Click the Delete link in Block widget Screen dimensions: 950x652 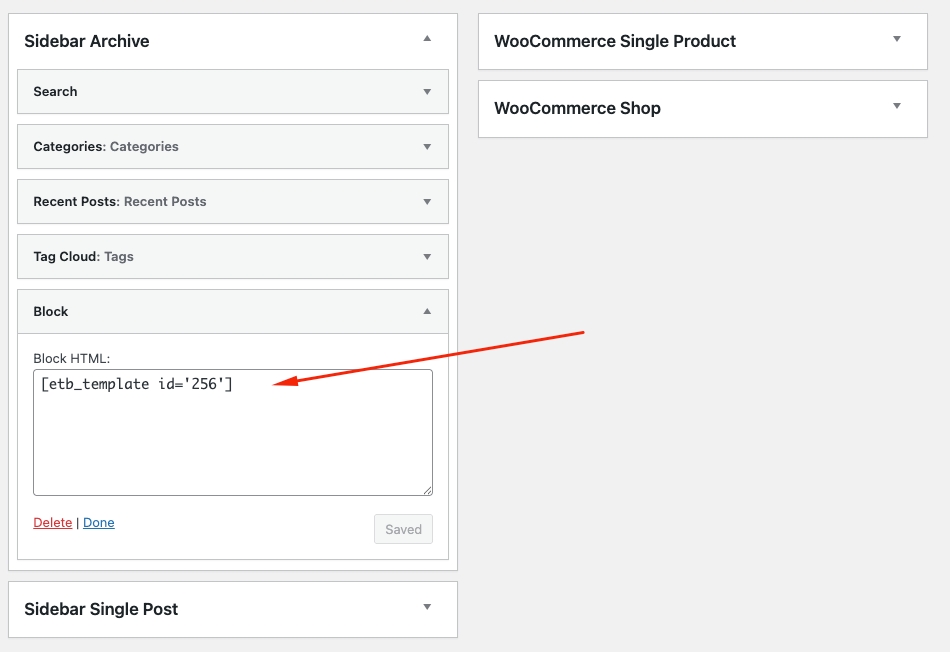(53, 522)
